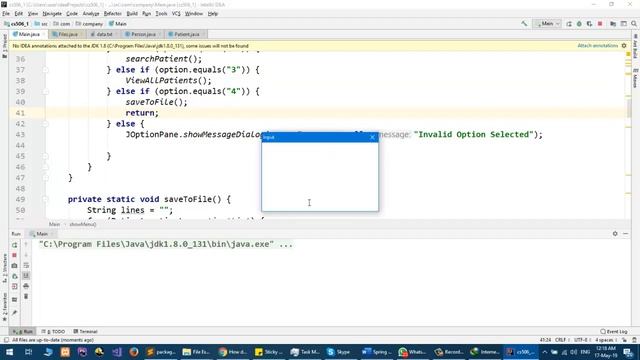Viewport: 640px width, 360px height.
Task: Open the Task Manager taskbar item
Action: click(304, 352)
